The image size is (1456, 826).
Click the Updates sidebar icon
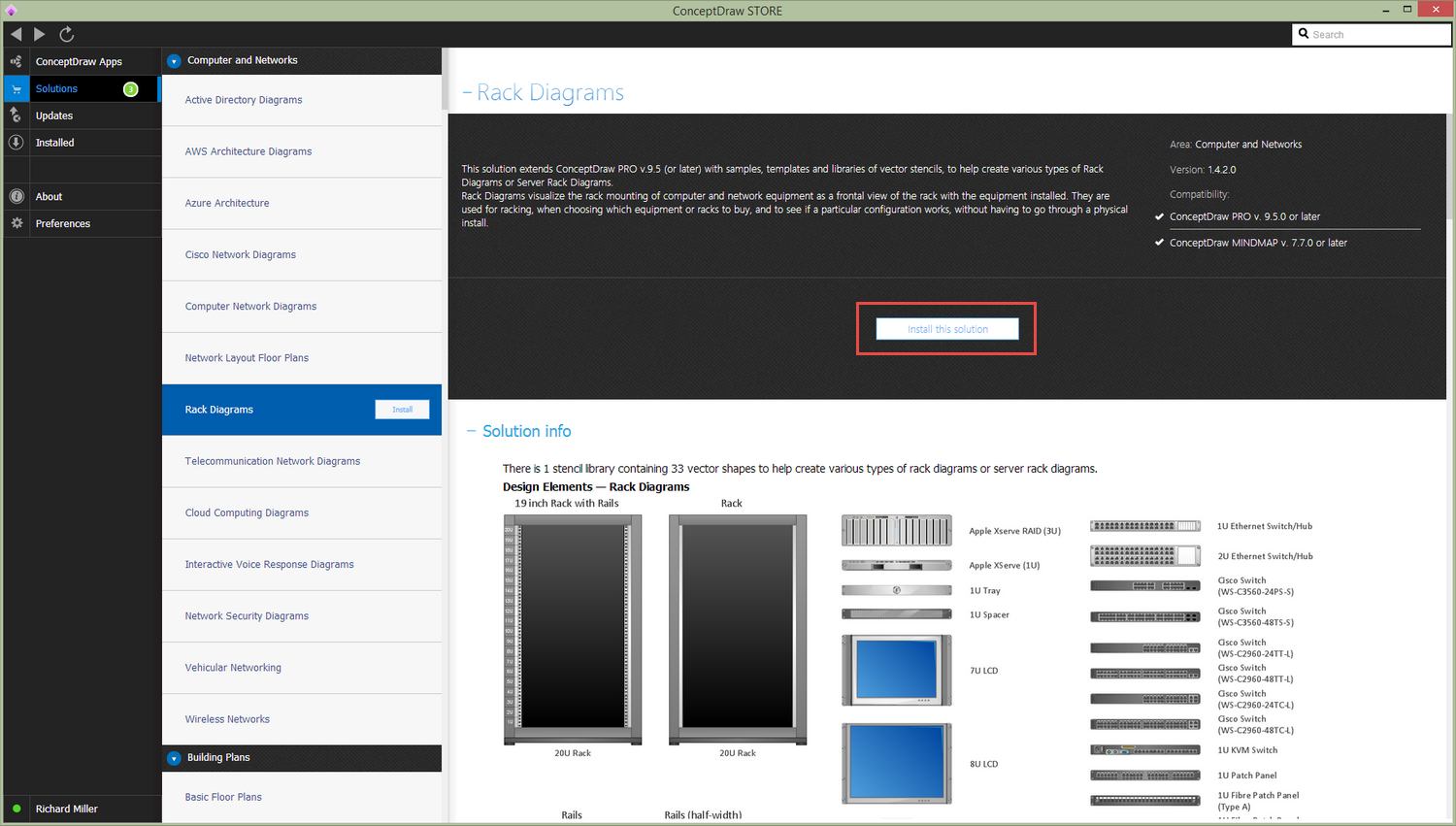pos(16,116)
